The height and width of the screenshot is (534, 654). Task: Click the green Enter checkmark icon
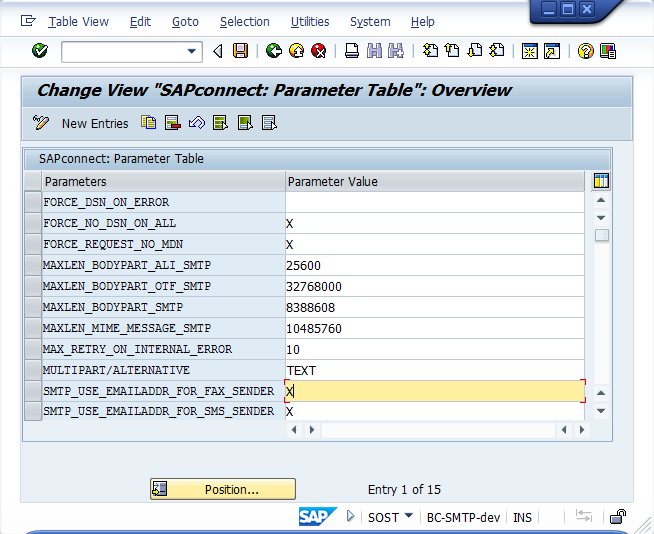pos(39,51)
